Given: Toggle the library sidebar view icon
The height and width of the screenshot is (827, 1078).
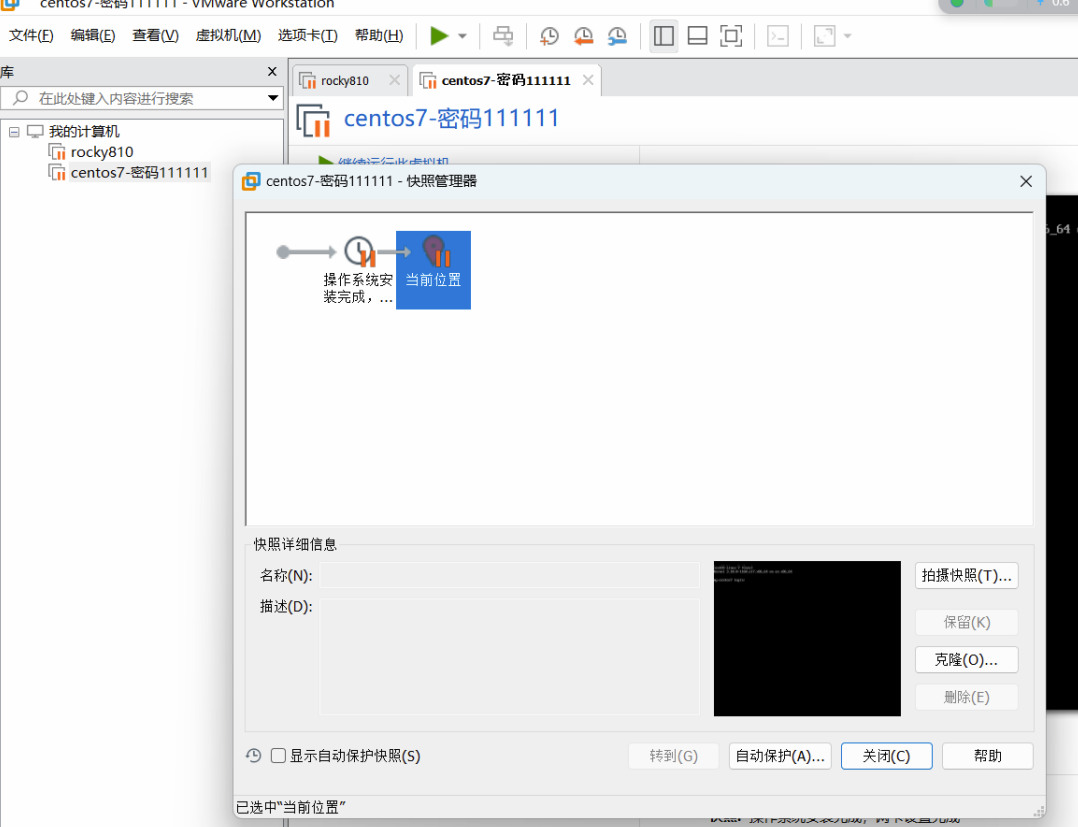Looking at the screenshot, I should coord(663,36).
